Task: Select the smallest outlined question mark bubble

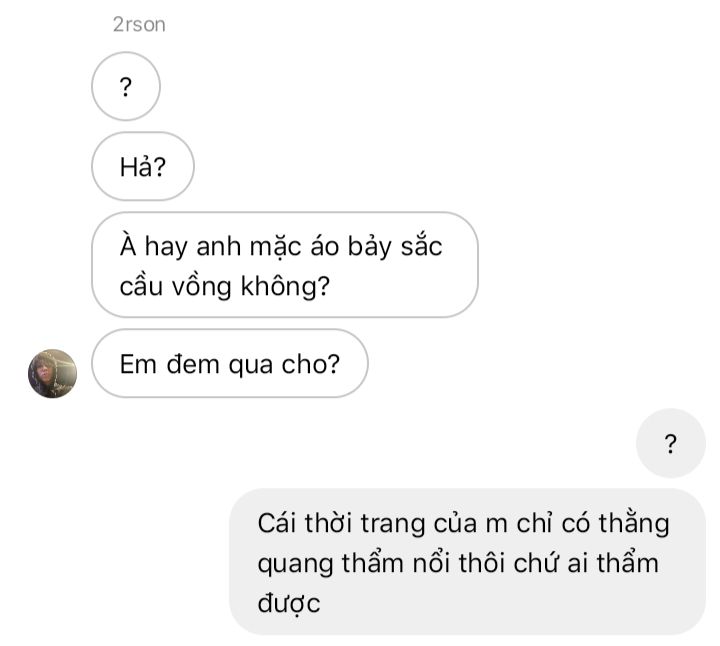Action: [126, 86]
